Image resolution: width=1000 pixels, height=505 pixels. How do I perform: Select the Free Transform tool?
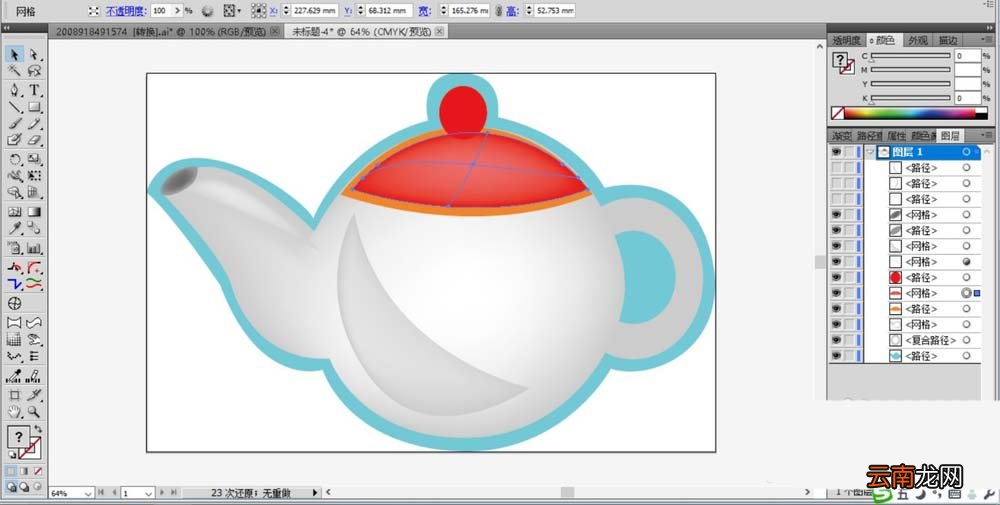click(34, 175)
